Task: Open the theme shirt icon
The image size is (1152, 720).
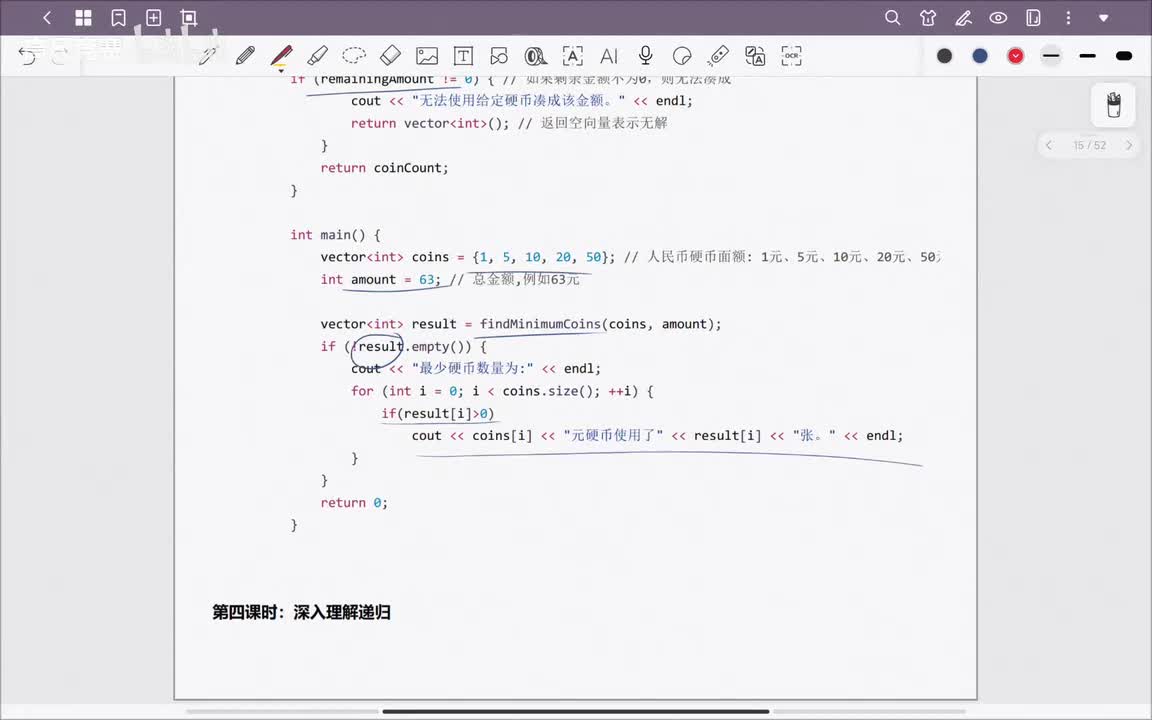Action: [928, 18]
